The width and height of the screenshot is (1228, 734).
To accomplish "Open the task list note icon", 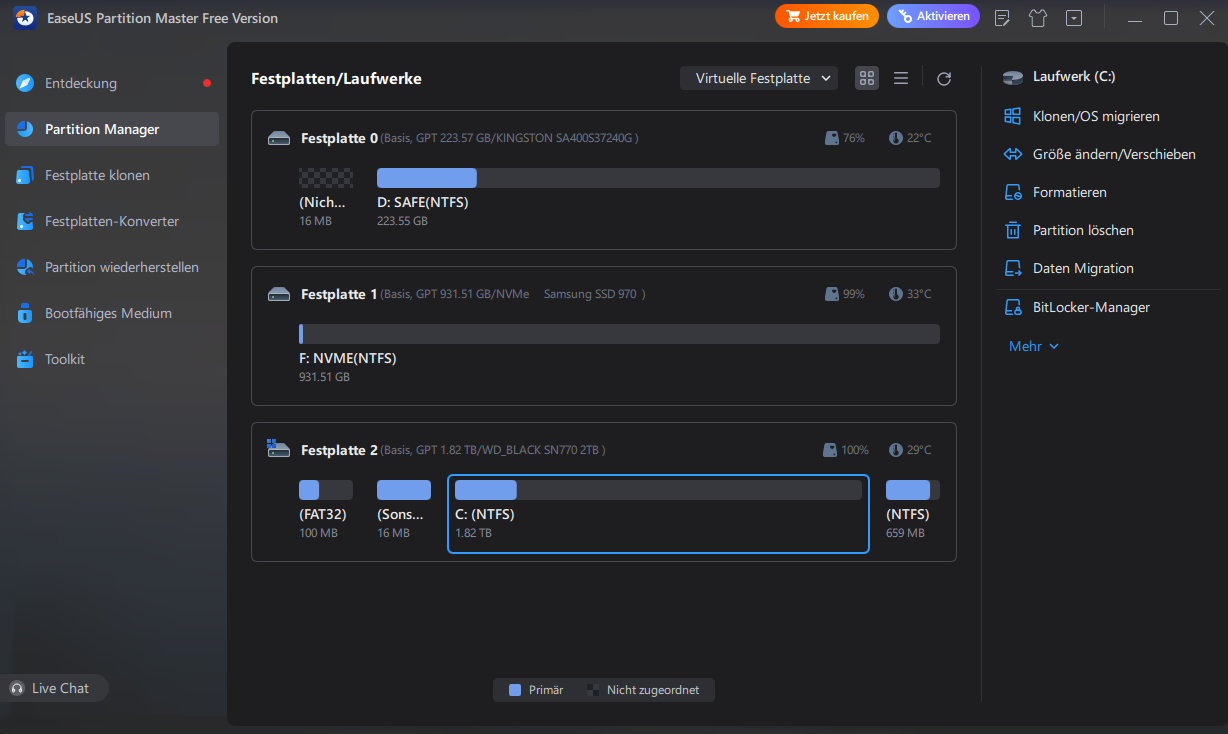I will [x=1003, y=18].
